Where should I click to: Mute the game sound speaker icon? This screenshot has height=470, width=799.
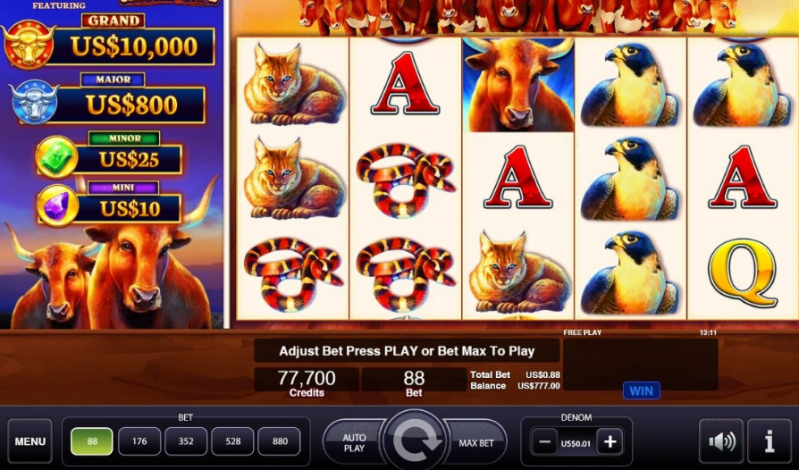click(x=721, y=441)
